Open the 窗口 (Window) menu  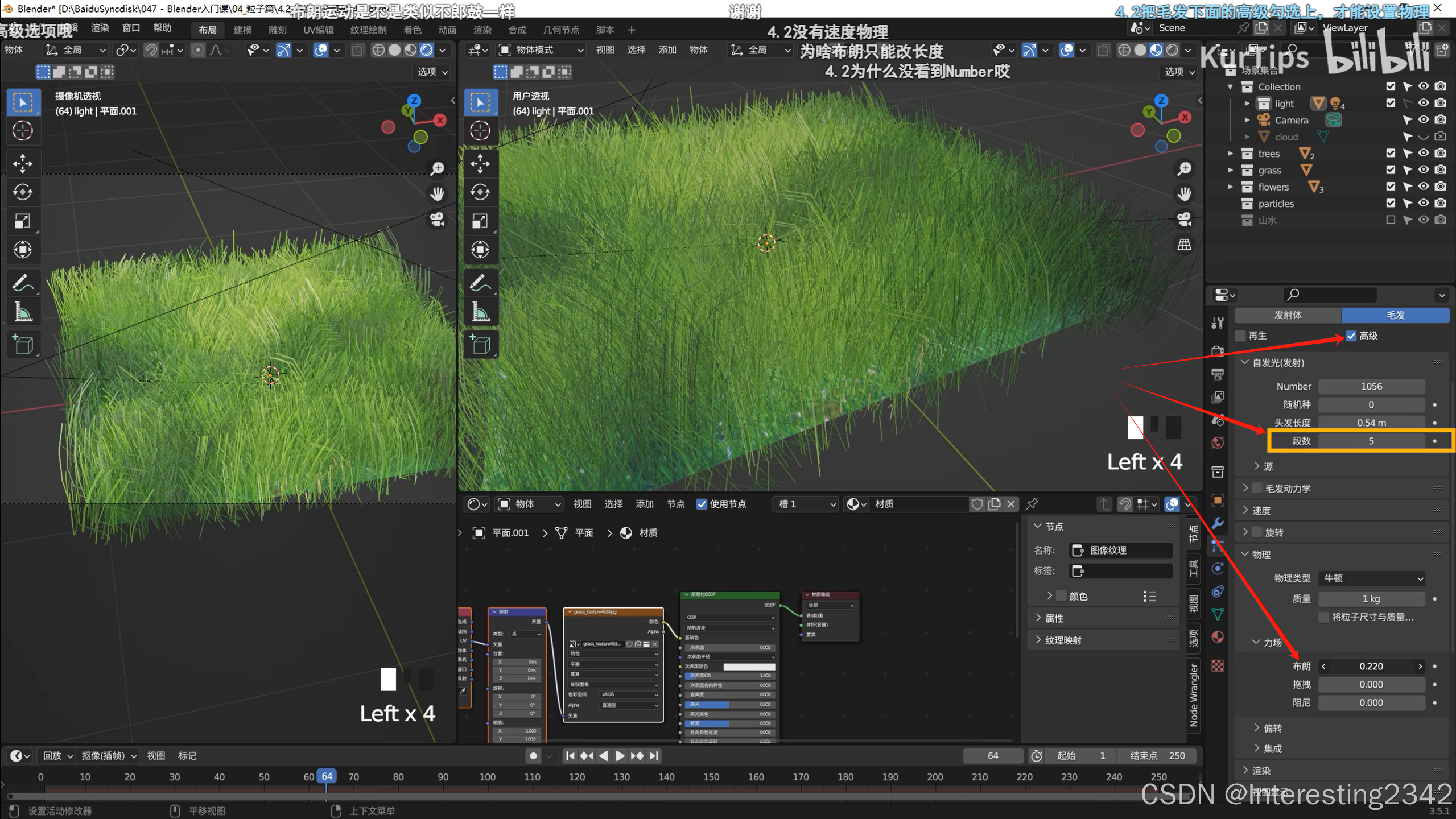point(131,28)
